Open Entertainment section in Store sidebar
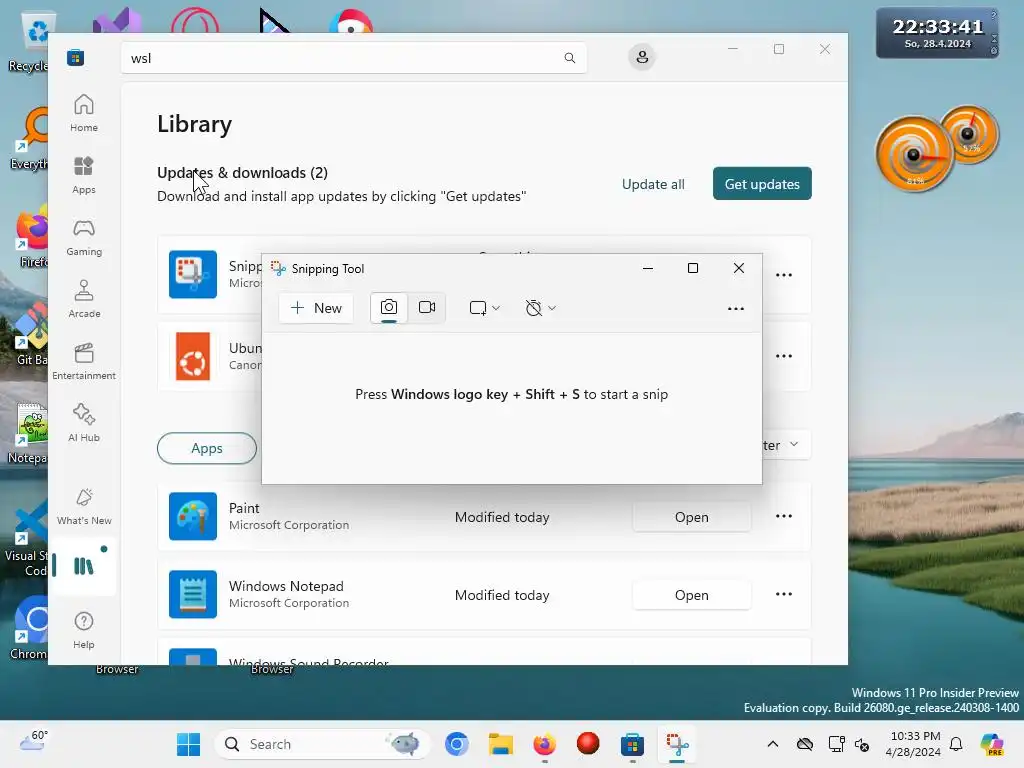The image size is (1024, 768). tap(84, 361)
